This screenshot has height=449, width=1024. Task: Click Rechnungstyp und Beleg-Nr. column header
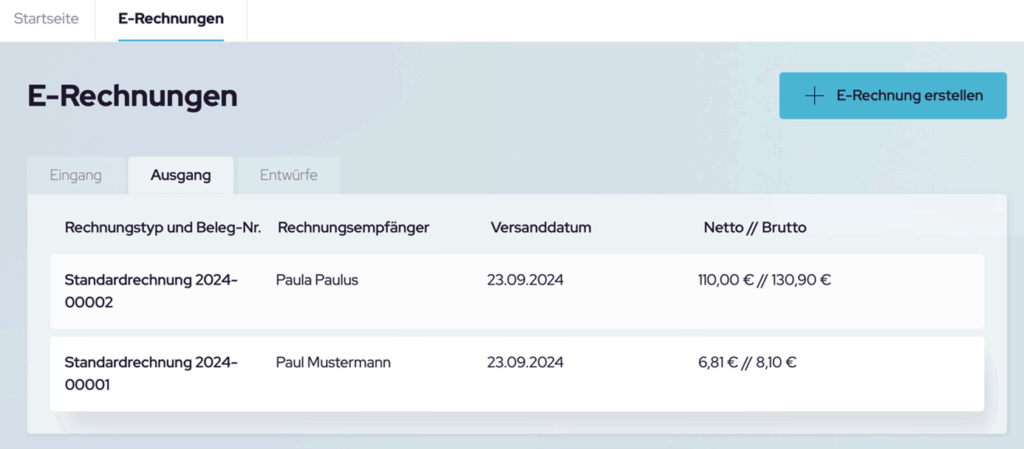pyautogui.click(x=163, y=228)
